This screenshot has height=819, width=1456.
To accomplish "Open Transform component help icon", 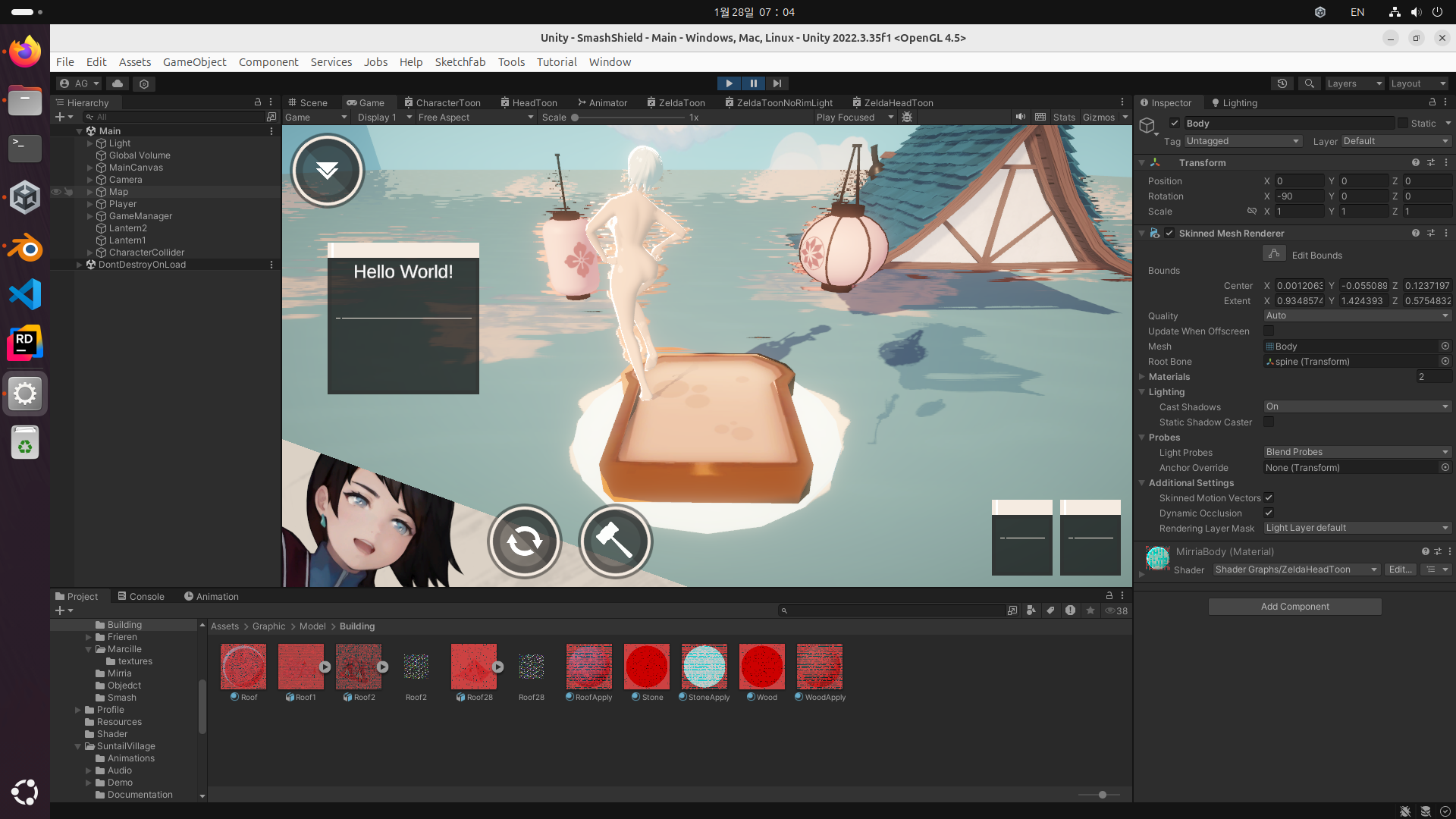I will pyautogui.click(x=1416, y=162).
